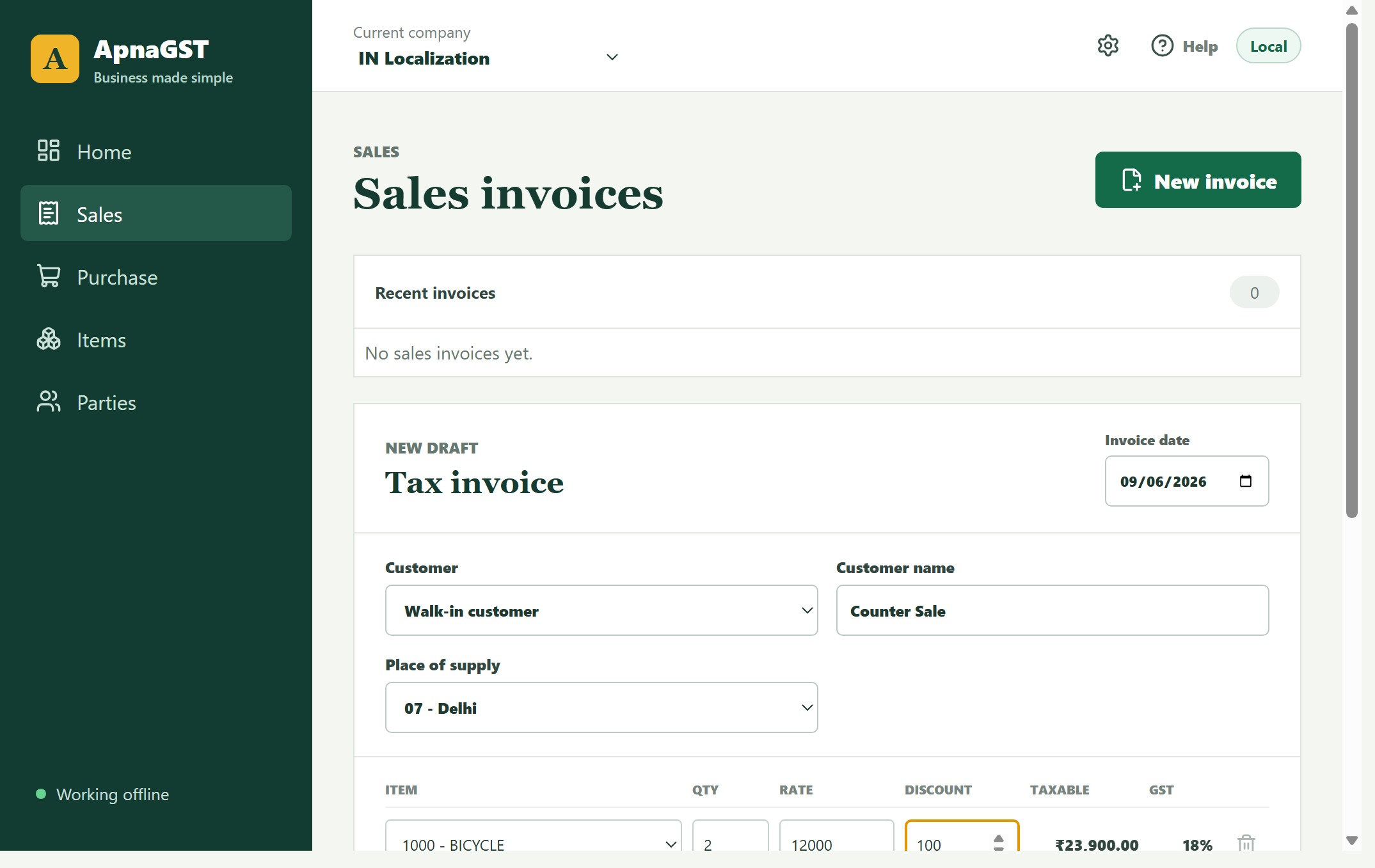Delete the BICYCLE line item
The image size is (1375, 868).
coord(1246,844)
